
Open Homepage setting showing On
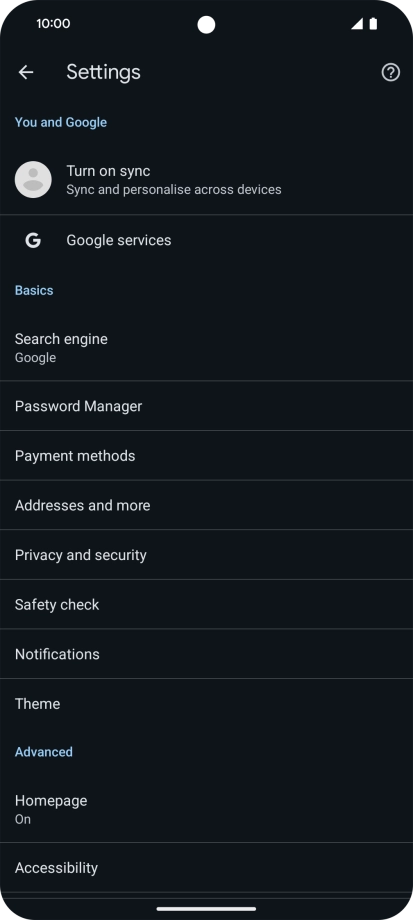pos(206,809)
